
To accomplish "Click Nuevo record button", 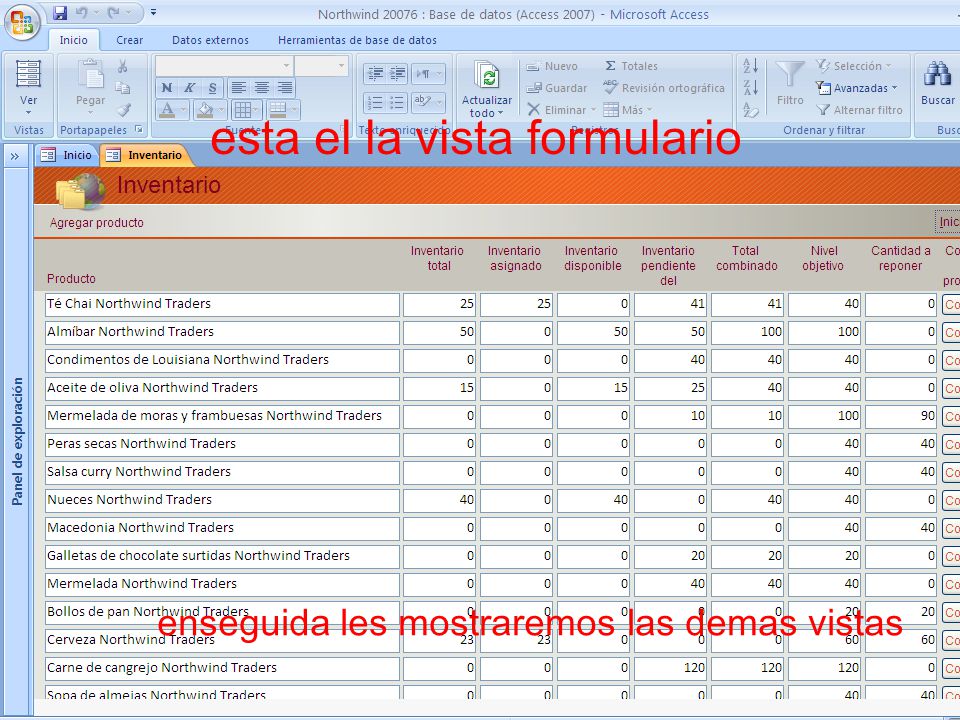I will click(x=552, y=66).
